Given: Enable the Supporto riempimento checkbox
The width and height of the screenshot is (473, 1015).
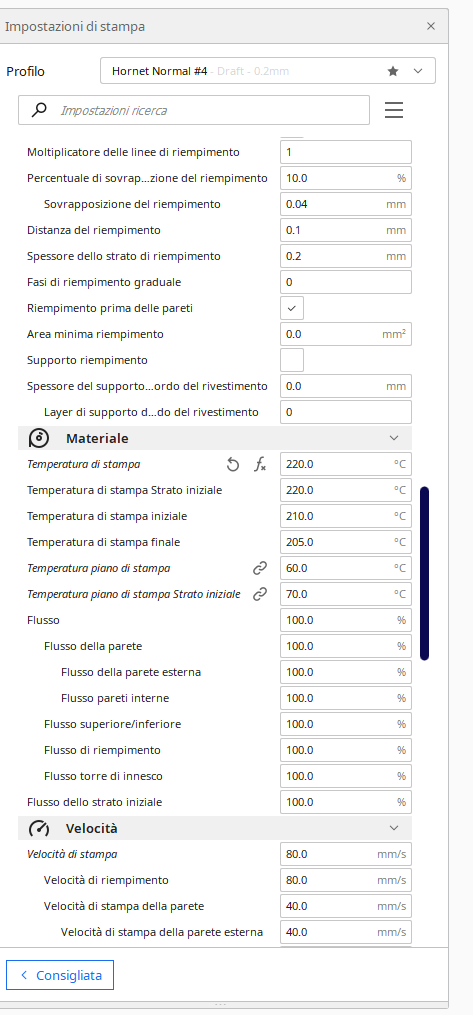Looking at the screenshot, I should pos(292,360).
